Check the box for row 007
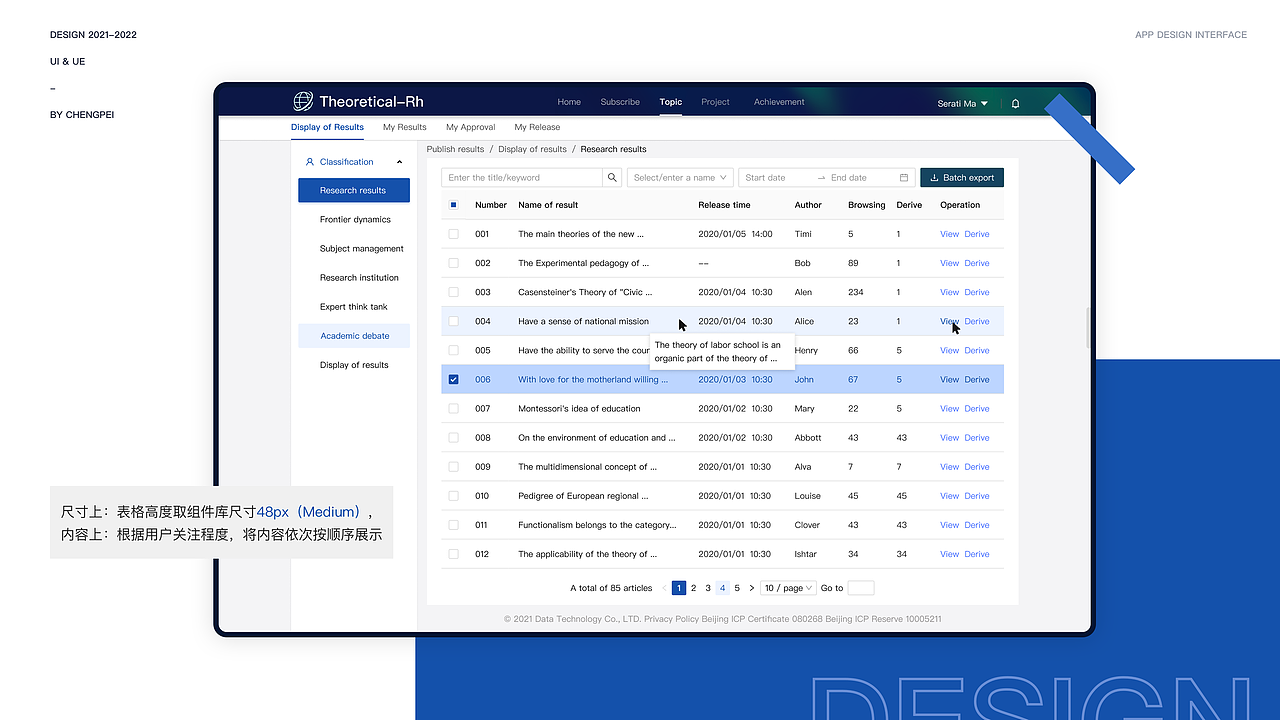Image resolution: width=1280 pixels, height=720 pixels. [x=453, y=408]
